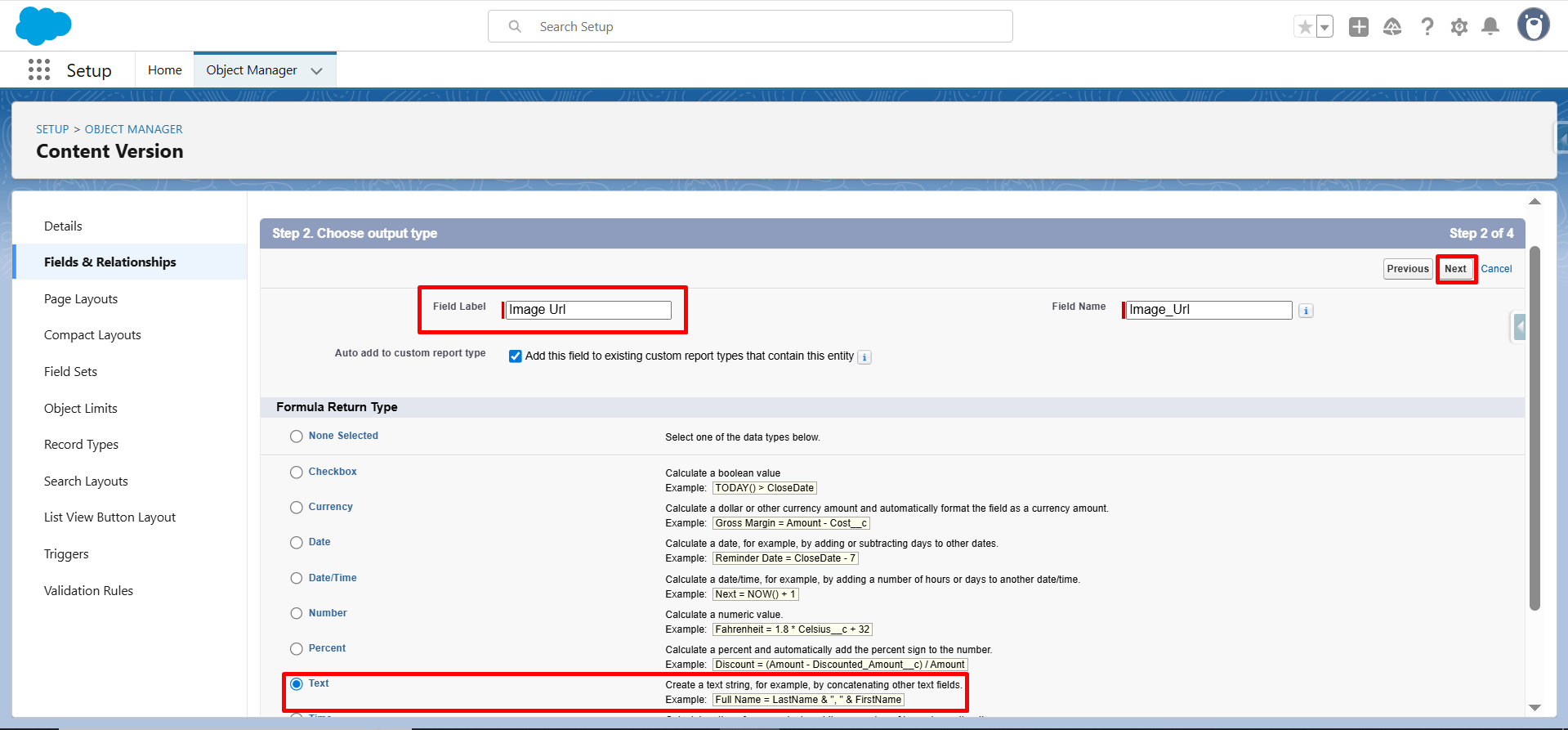1568x730 pixels.
Task: Open the Favorites star icon
Action: 1305,27
